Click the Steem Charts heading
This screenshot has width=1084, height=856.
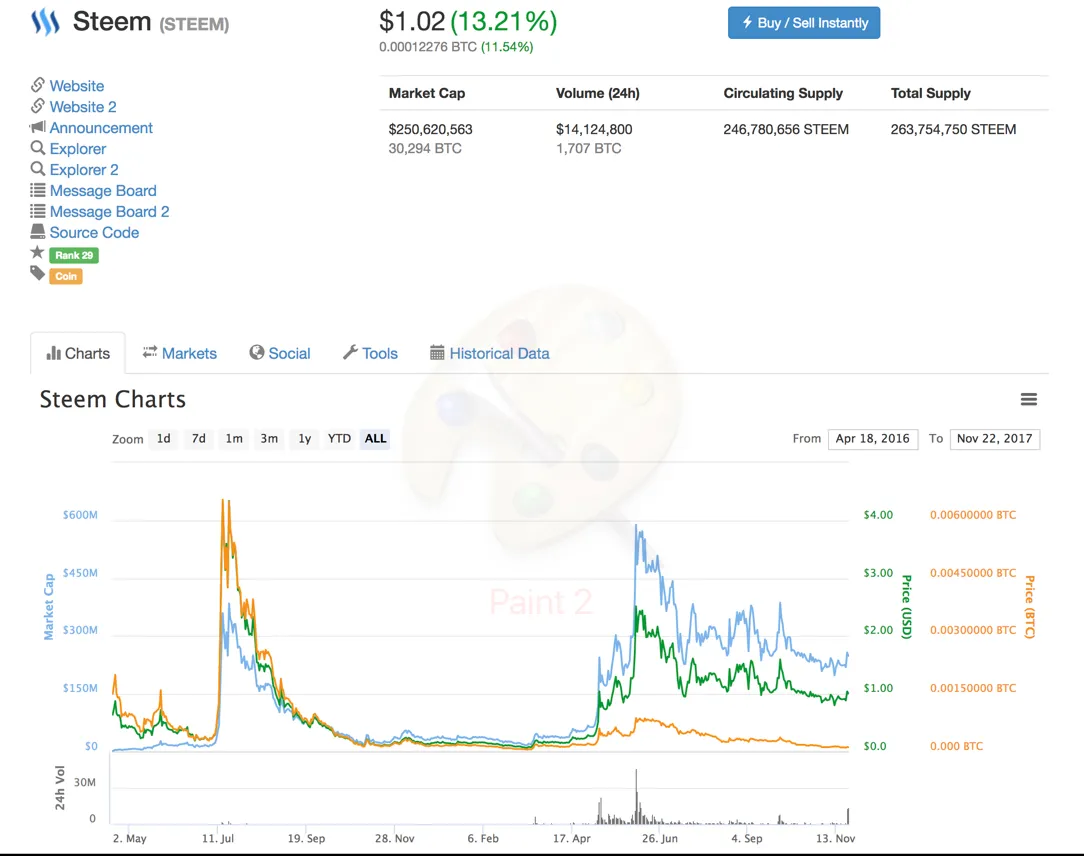(x=113, y=400)
